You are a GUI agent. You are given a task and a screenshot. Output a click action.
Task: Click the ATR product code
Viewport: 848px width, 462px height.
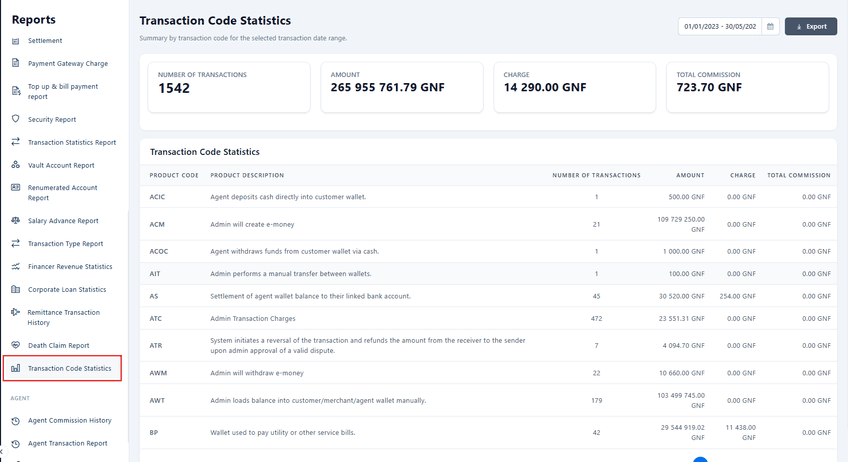coord(156,346)
